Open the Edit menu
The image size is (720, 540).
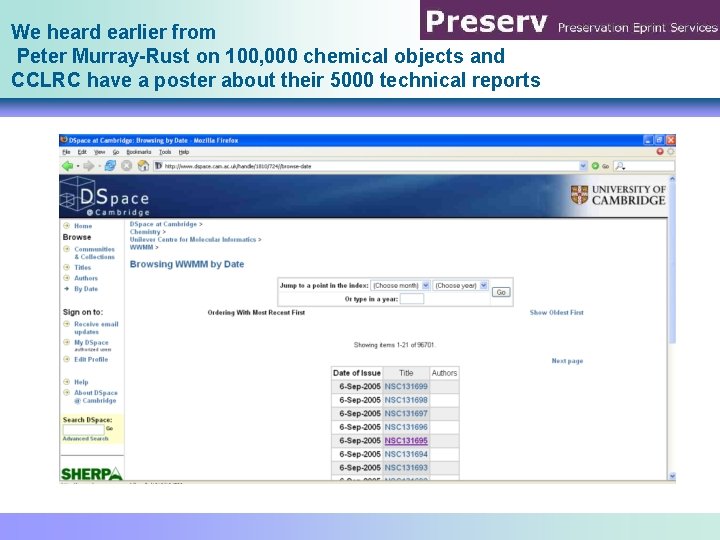coord(82,152)
